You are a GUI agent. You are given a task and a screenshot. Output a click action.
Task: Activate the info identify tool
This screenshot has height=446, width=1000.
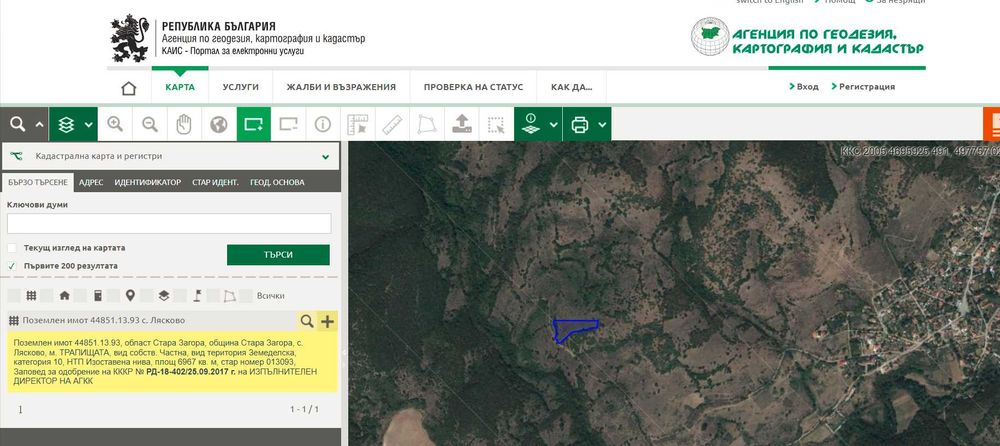[x=323, y=124]
